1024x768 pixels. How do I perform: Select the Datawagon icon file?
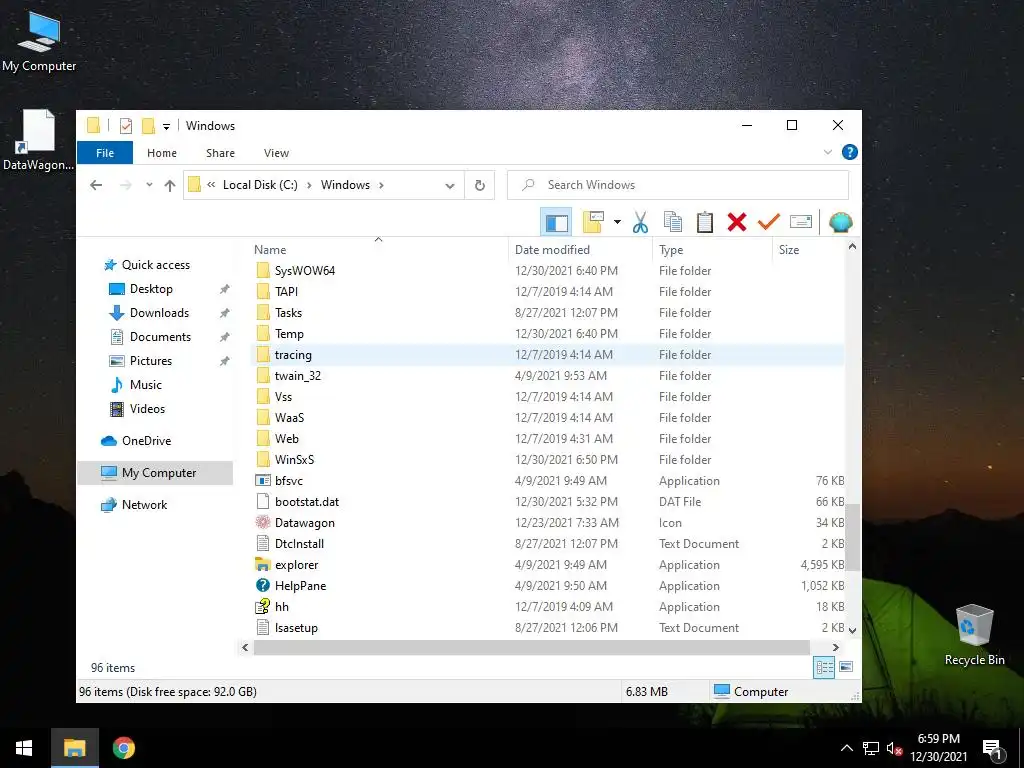coord(304,522)
